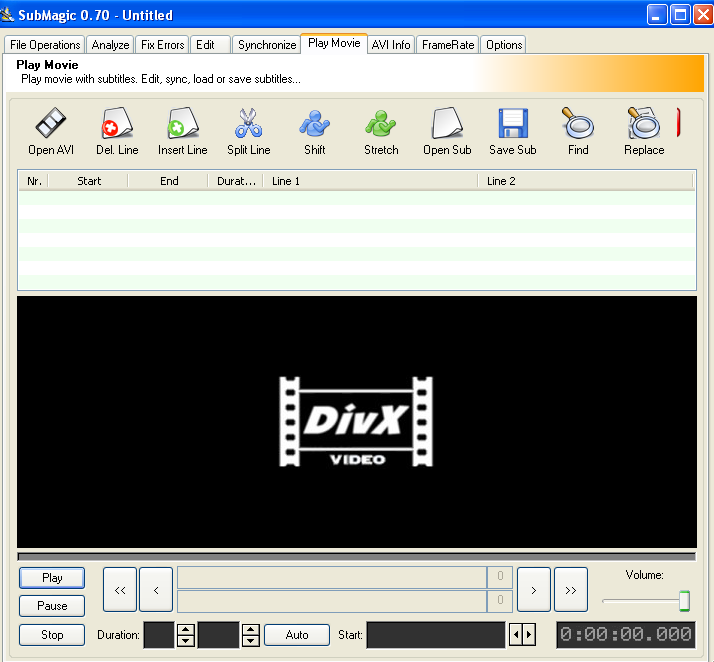Switch to the File Operations tab

tap(45, 45)
